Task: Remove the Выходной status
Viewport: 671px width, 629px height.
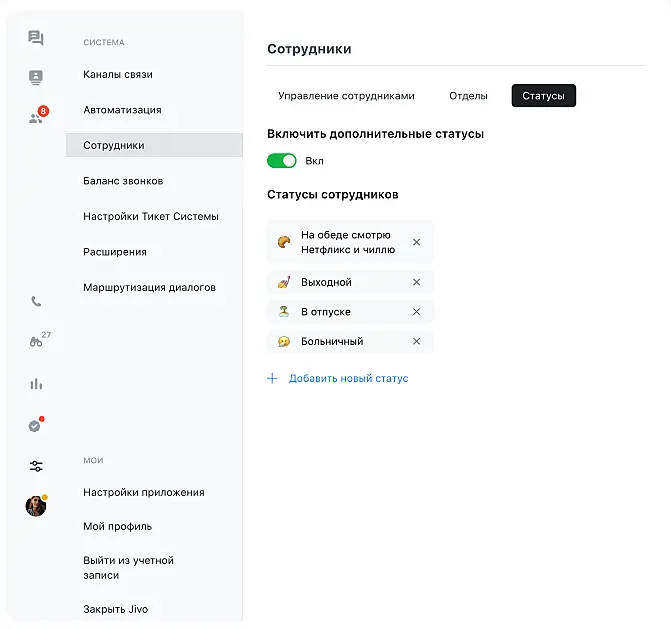Action: point(417,282)
